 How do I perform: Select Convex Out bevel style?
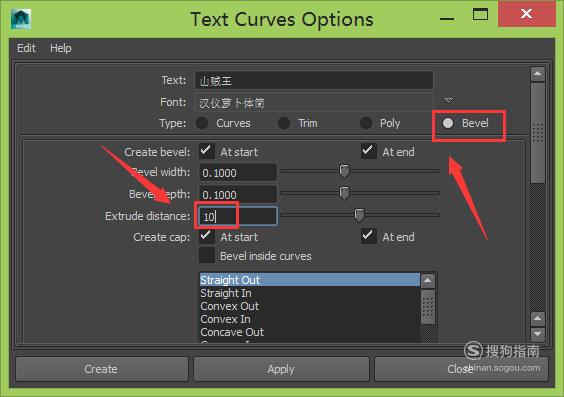click(x=310, y=306)
